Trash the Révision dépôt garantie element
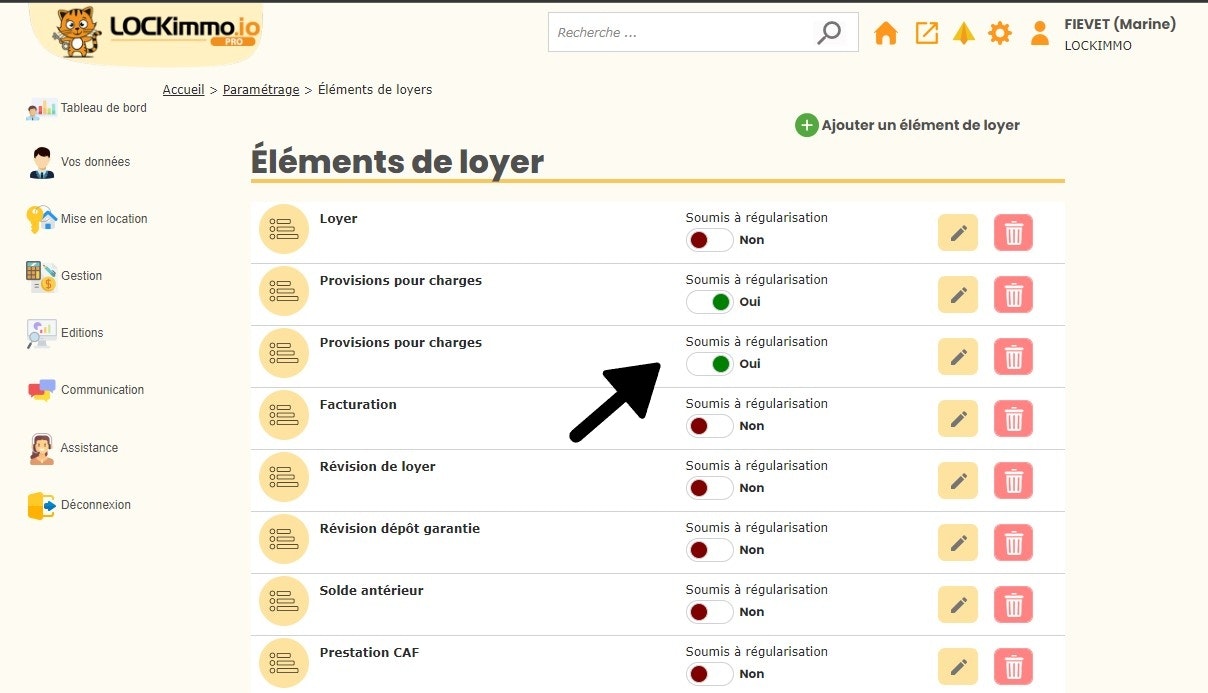 1014,543
